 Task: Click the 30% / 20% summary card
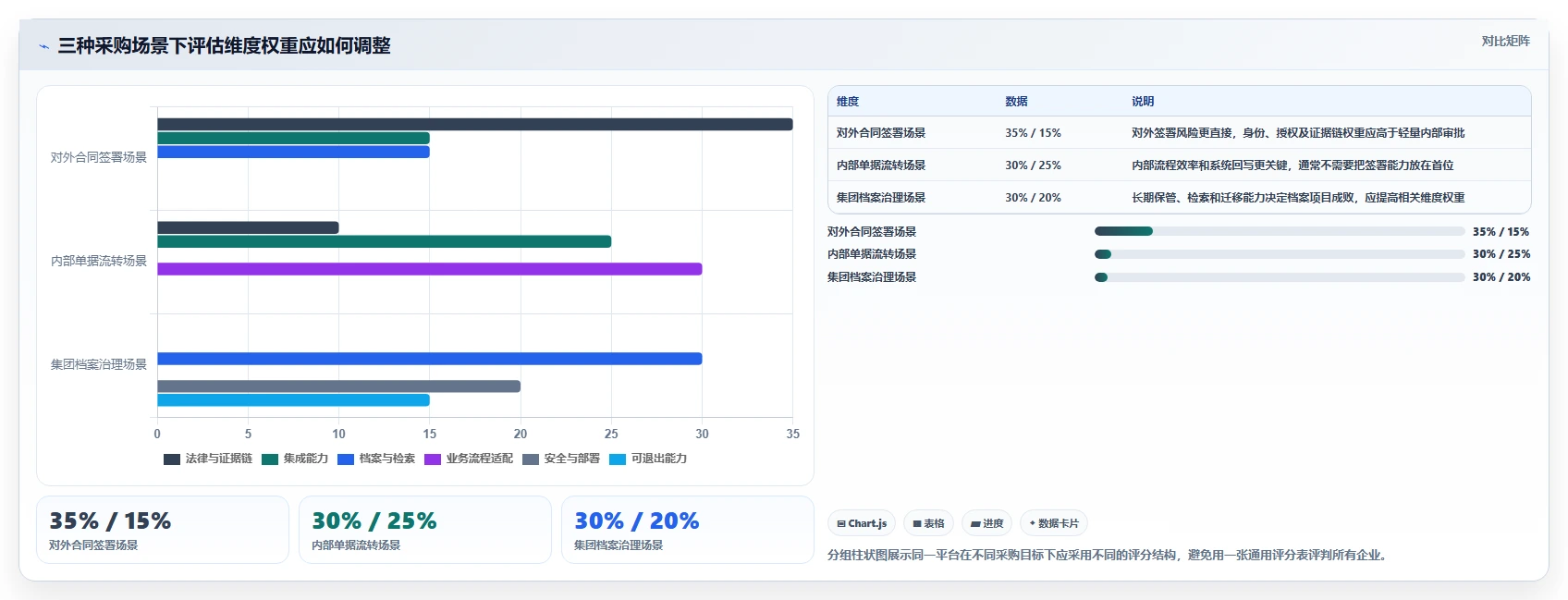pos(688,530)
